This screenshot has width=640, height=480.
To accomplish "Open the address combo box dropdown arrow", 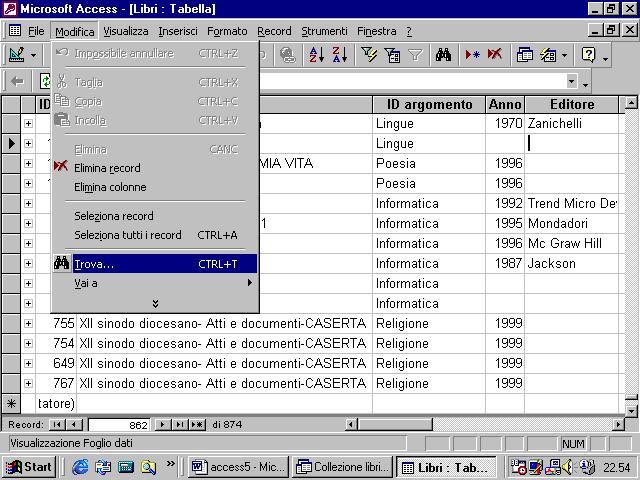I will point(572,81).
